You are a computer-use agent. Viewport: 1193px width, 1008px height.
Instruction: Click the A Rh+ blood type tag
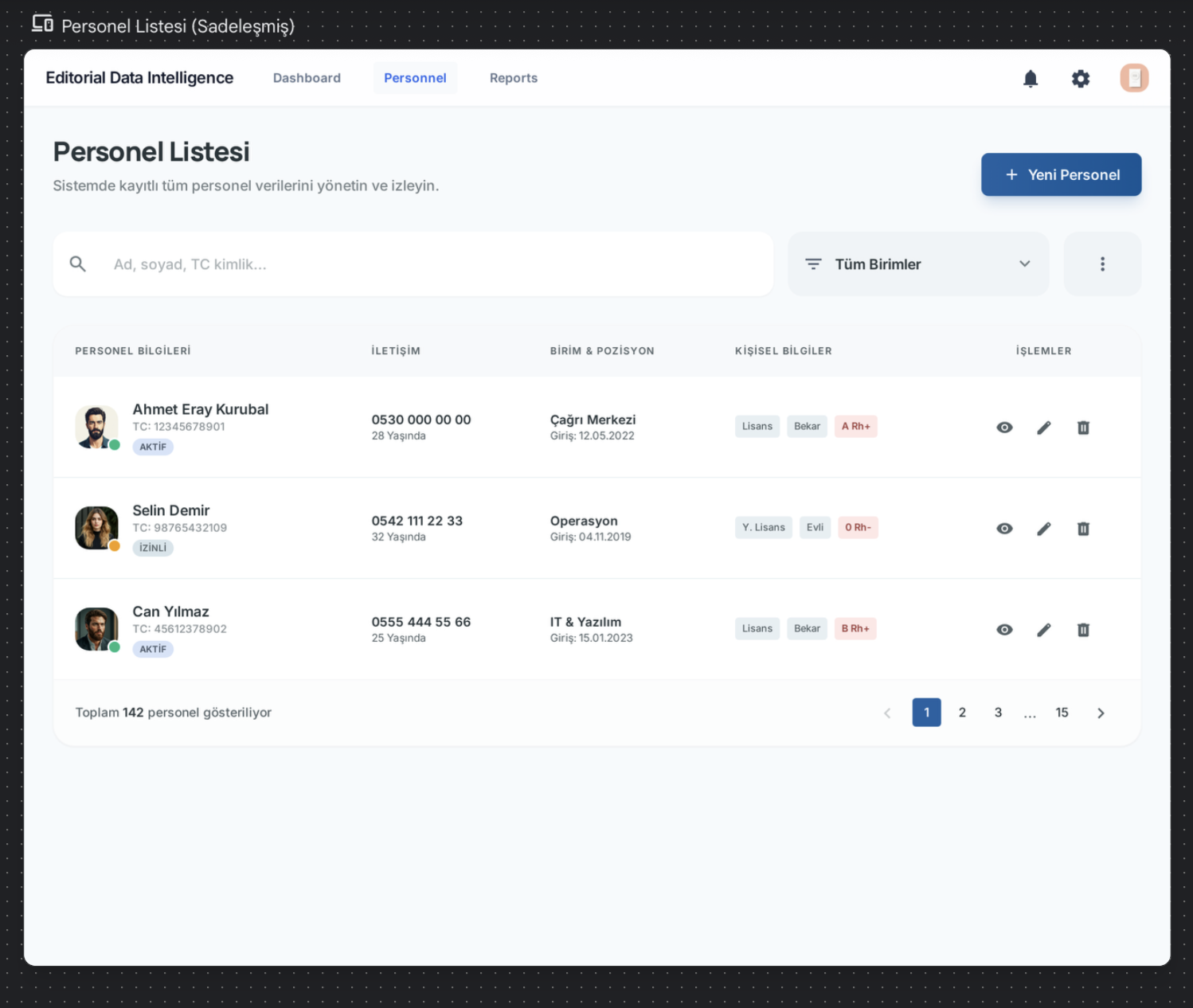856,426
